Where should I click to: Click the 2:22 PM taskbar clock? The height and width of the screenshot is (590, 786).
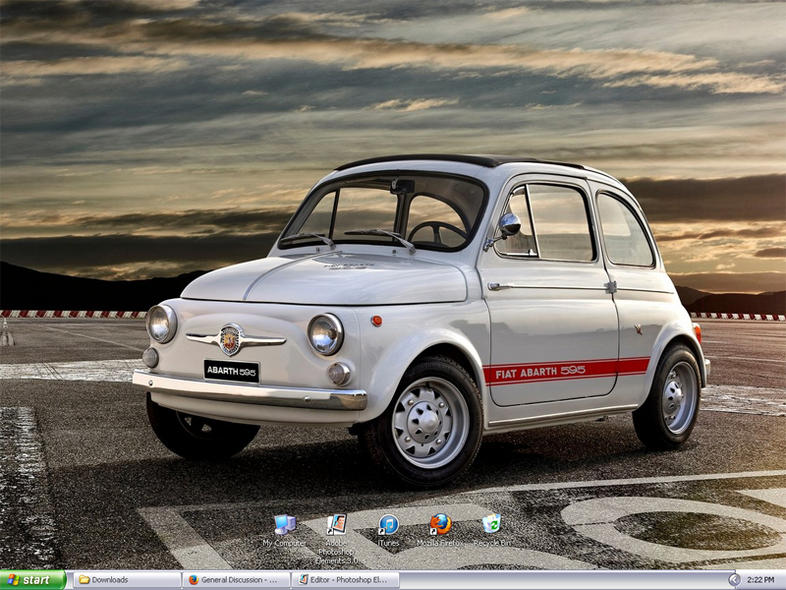click(x=761, y=580)
